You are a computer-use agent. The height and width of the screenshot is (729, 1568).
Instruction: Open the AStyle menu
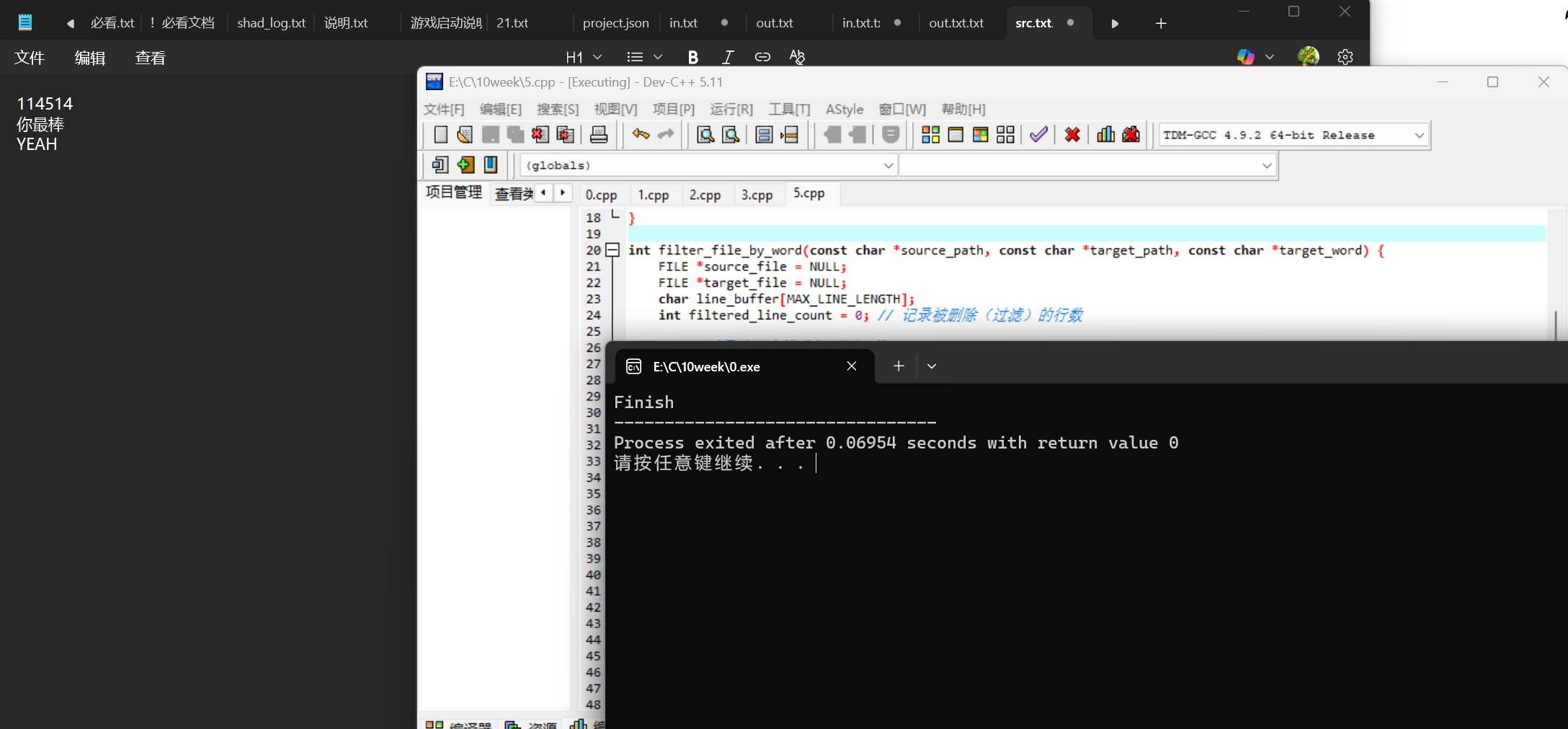[x=845, y=109]
